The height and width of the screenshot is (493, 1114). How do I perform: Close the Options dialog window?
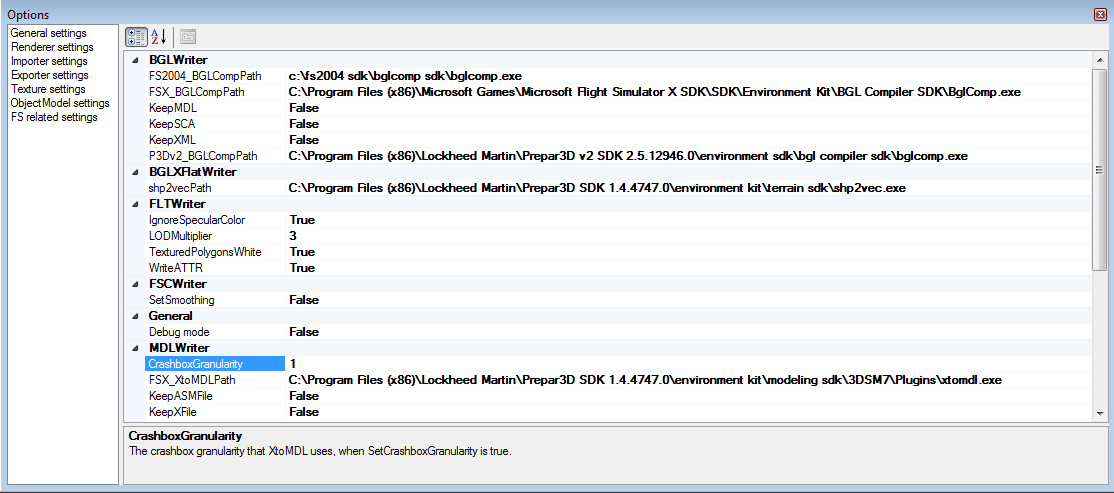click(1100, 14)
